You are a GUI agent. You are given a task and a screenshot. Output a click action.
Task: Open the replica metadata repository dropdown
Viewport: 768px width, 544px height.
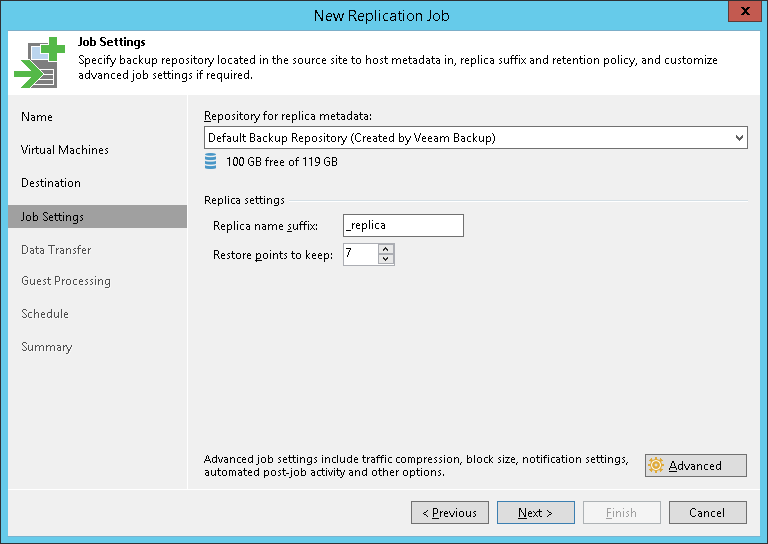(739, 138)
